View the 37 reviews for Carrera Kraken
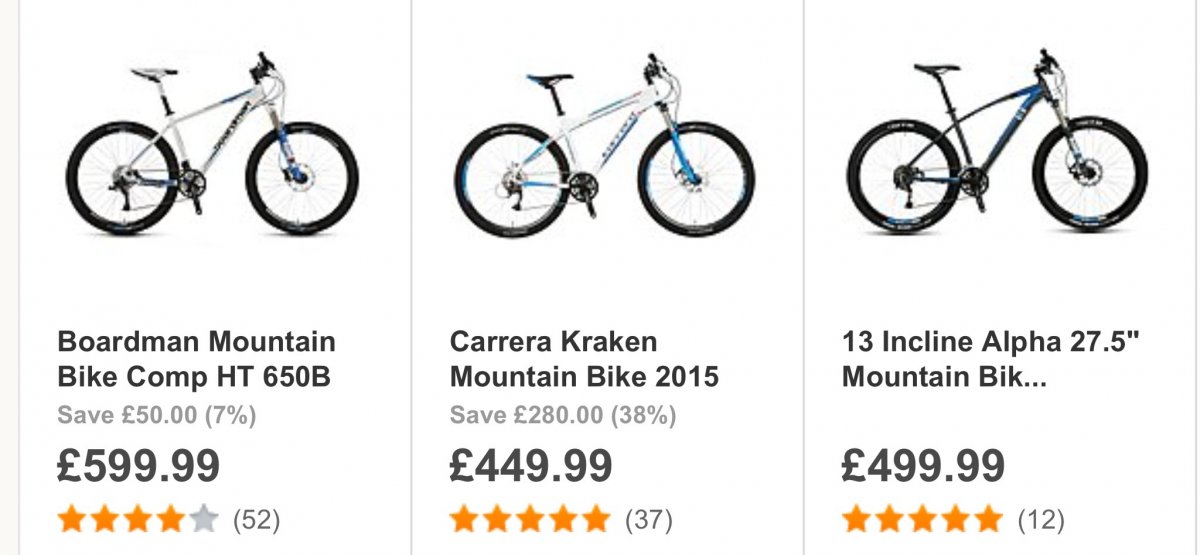This screenshot has height=555, width=1200. [649, 520]
